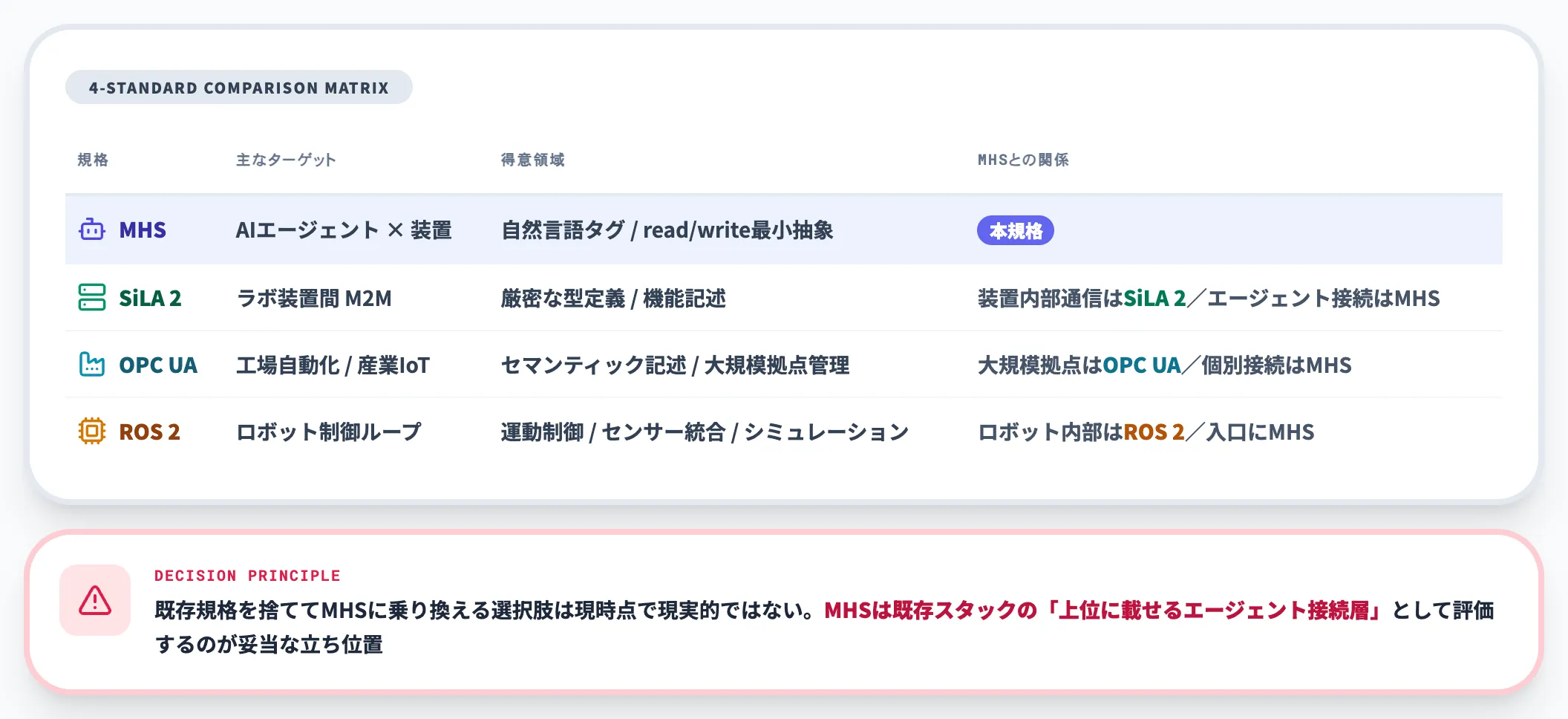1568x719 pixels.
Task: Click the cell ラボ装置間 M2M
Action: [x=313, y=298]
